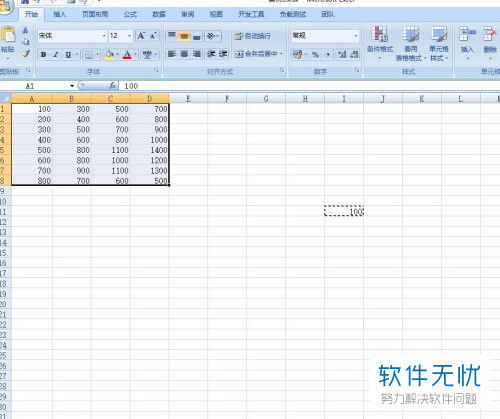This screenshot has width=500, height=419.
Task: Switch to the 插入 (Insert) tab
Action: point(60,14)
